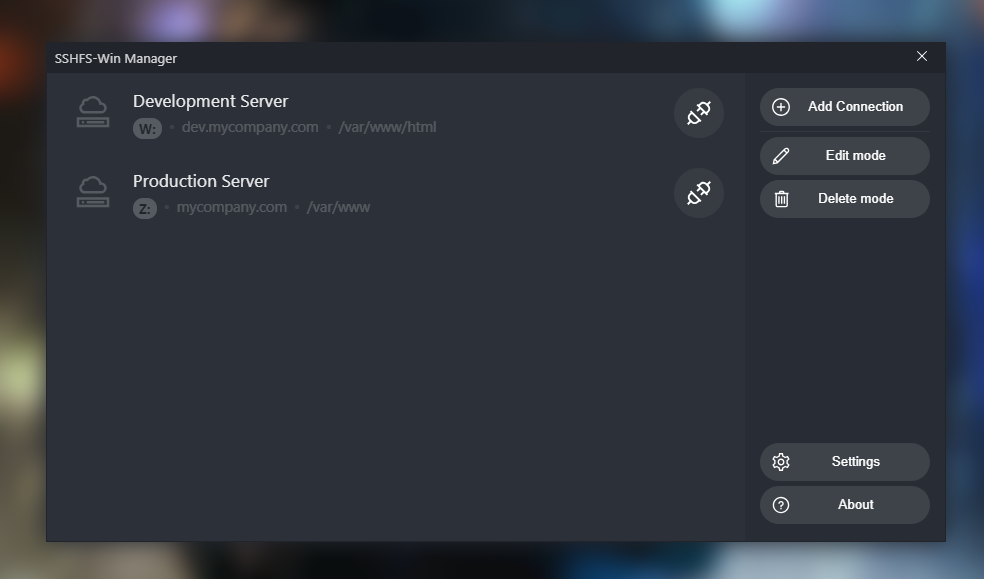Enable Edit mode via the pencil icon
This screenshot has height=579, width=984.
(x=781, y=156)
